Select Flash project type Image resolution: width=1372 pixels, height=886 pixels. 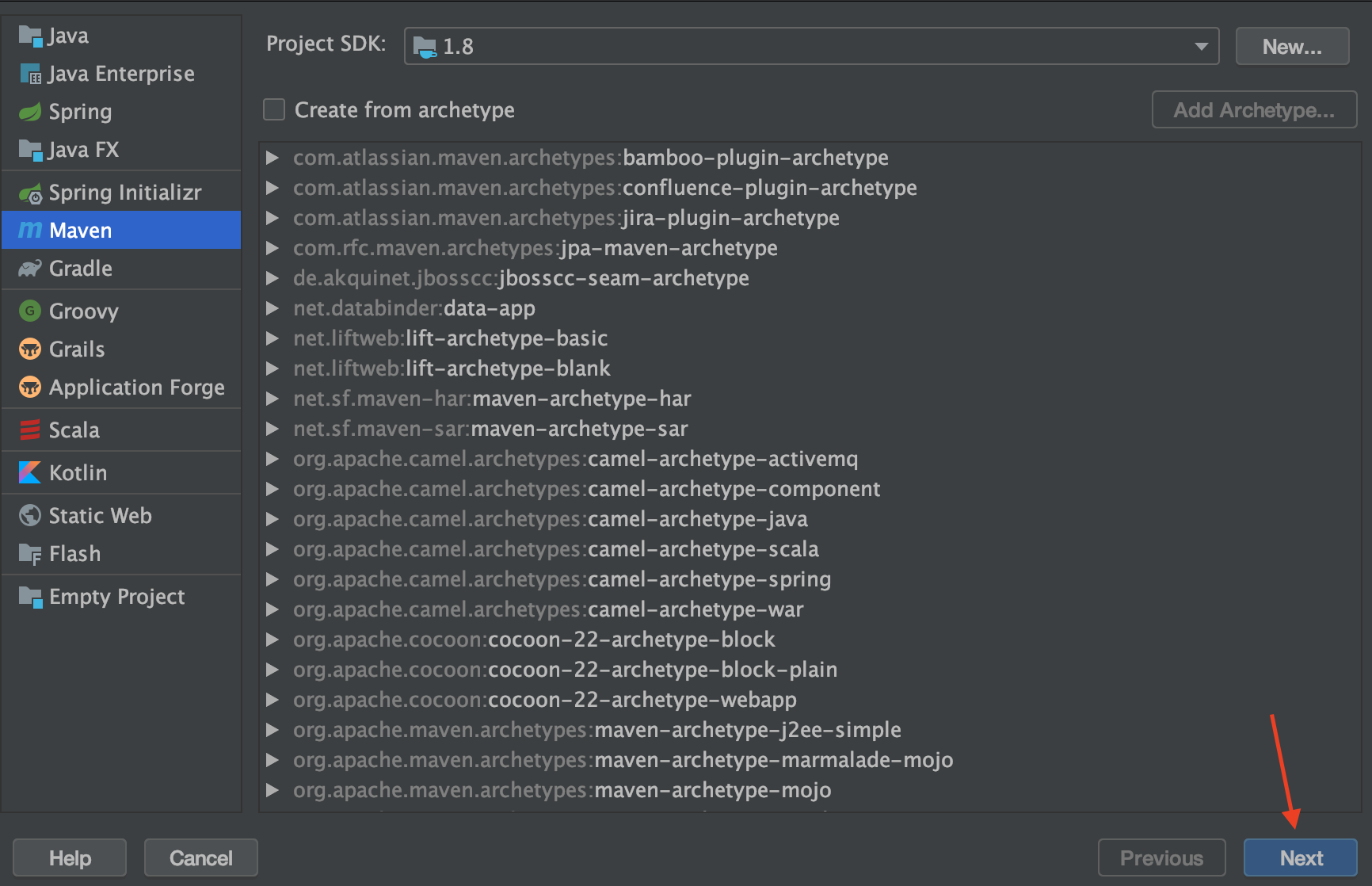pos(121,553)
